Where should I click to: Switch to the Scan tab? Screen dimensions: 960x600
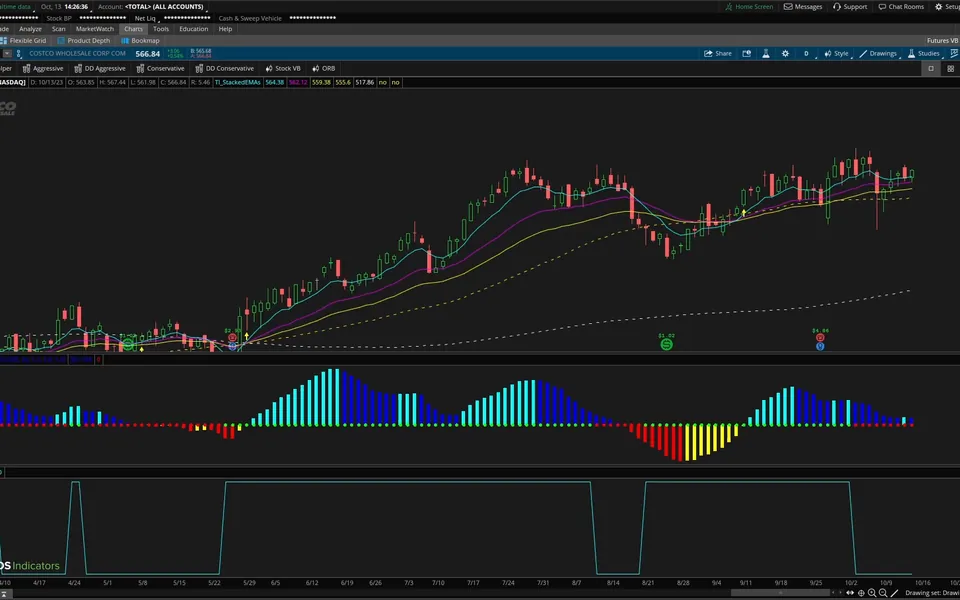pyautogui.click(x=59, y=29)
